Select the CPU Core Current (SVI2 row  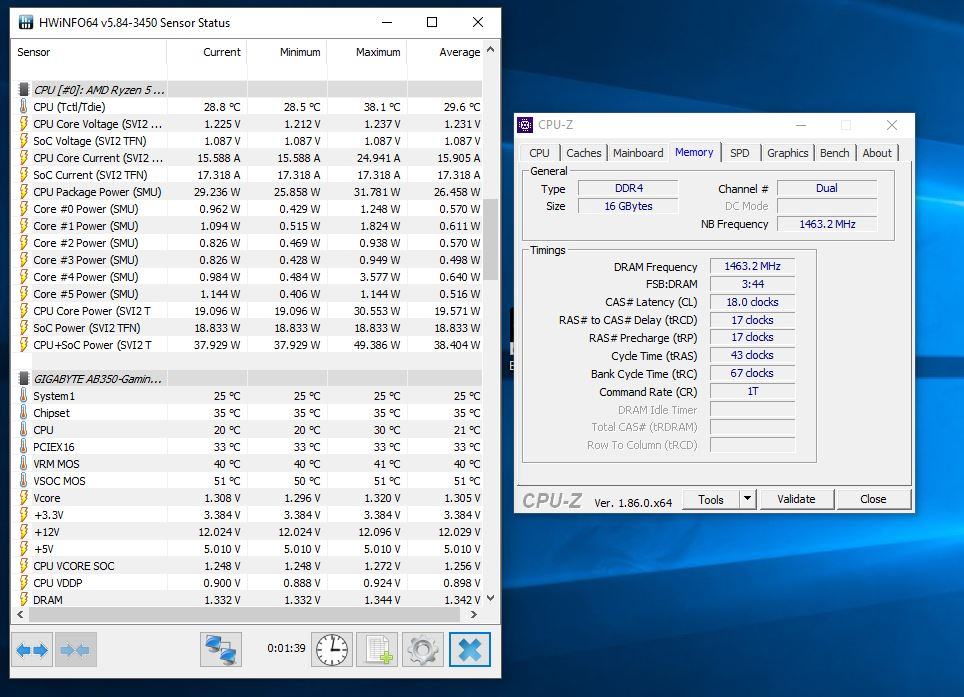click(x=248, y=158)
